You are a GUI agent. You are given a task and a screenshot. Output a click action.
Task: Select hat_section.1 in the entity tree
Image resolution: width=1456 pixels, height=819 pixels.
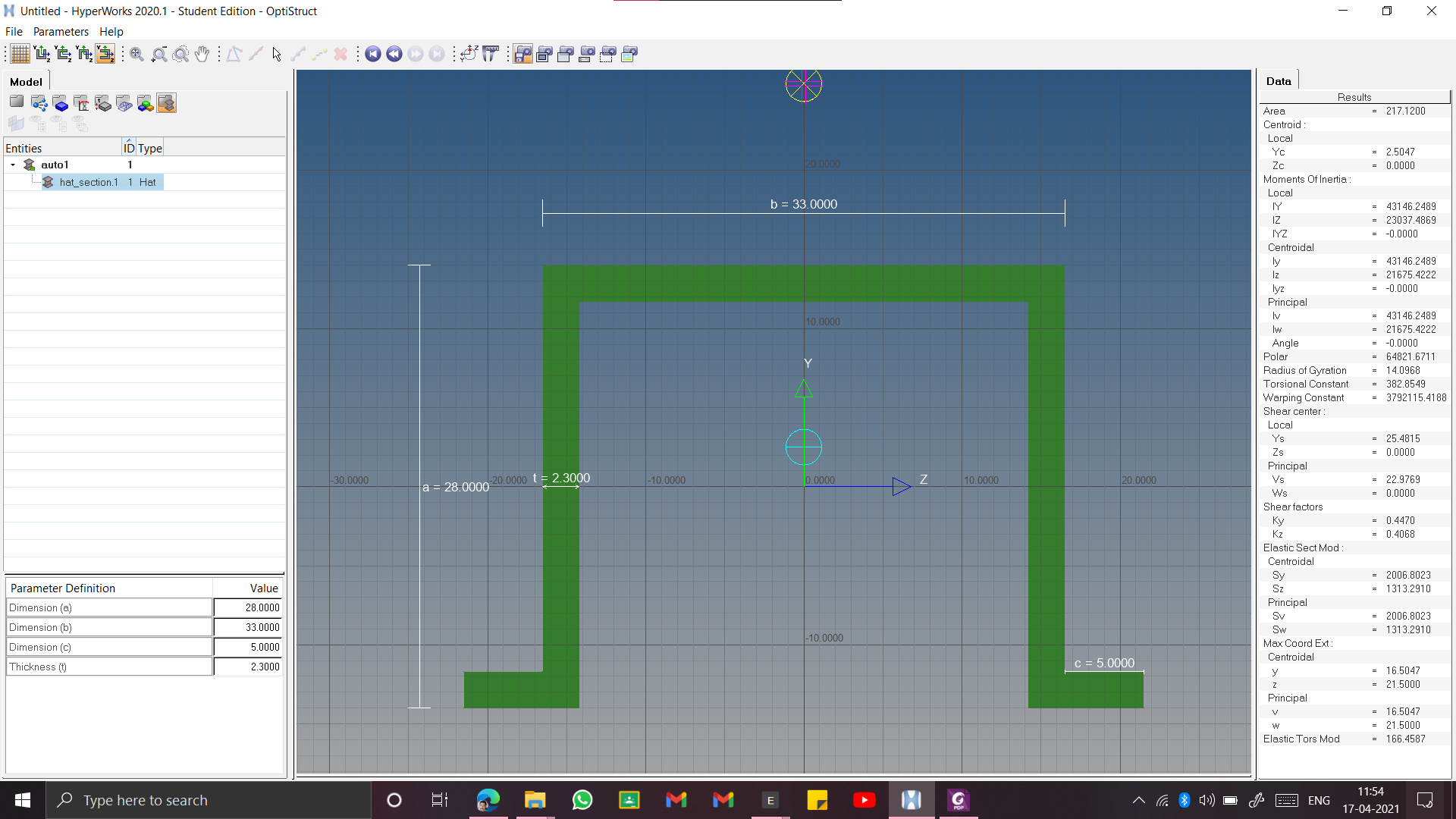point(89,182)
